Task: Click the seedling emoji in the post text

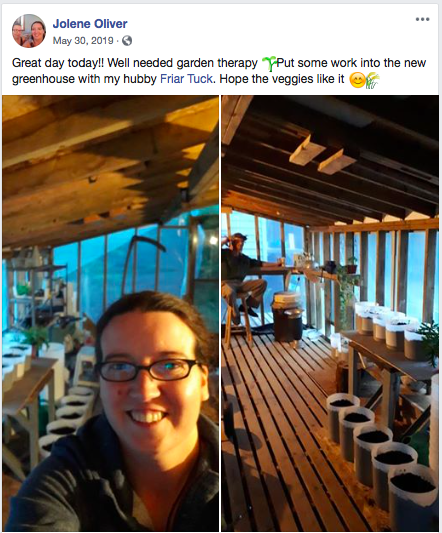Action: tap(269, 64)
